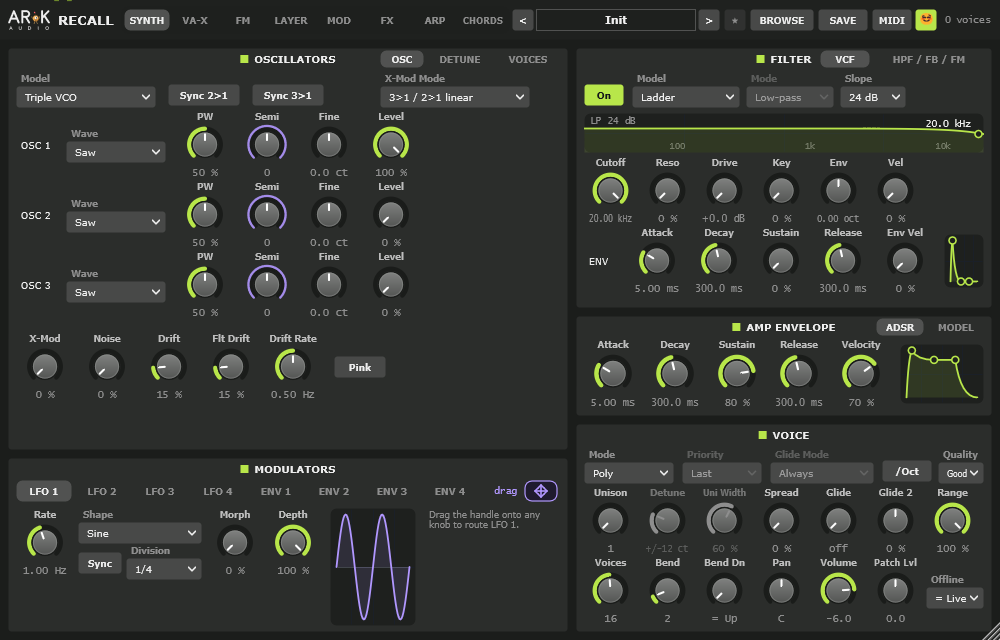The width and height of the screenshot is (1000, 640).
Task: Click the BROWSE button
Action: click(782, 20)
